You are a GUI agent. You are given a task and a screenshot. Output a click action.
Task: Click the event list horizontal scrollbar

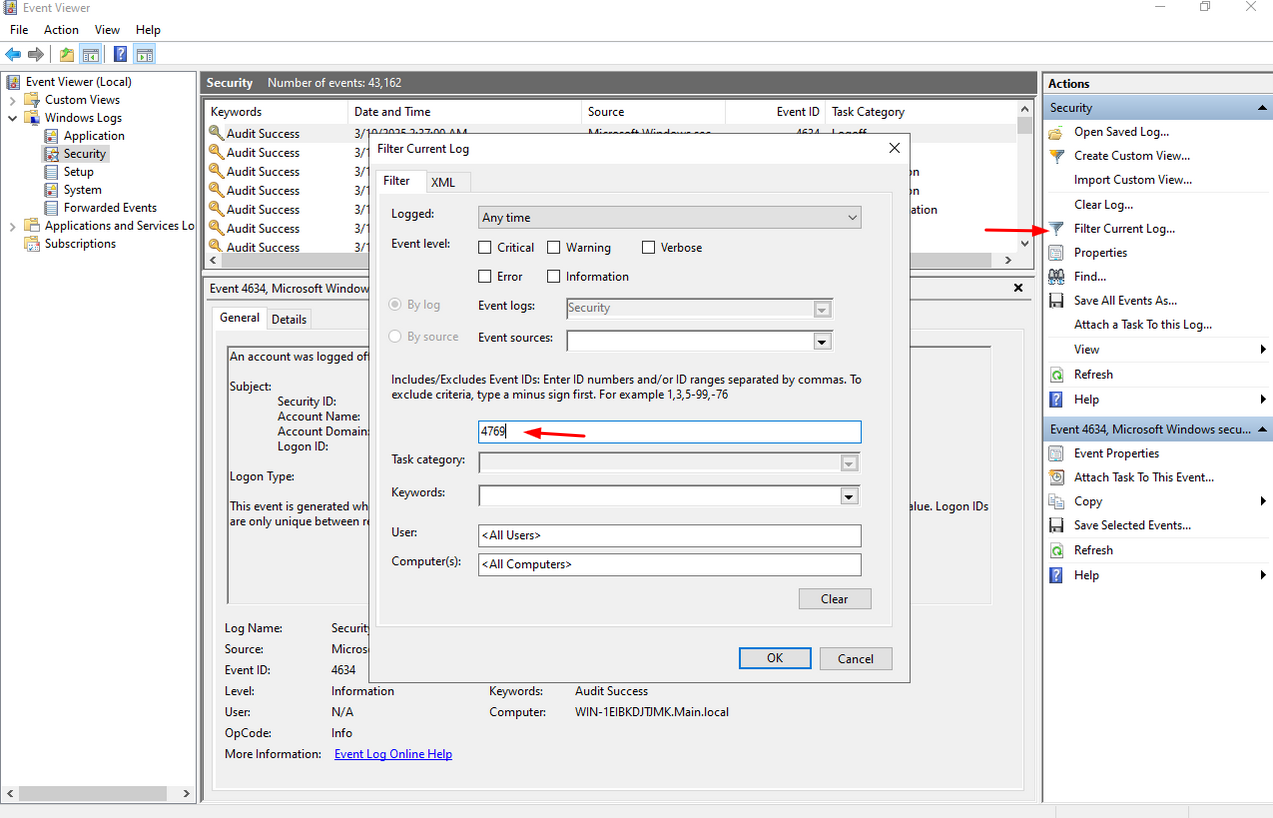click(x=610, y=260)
